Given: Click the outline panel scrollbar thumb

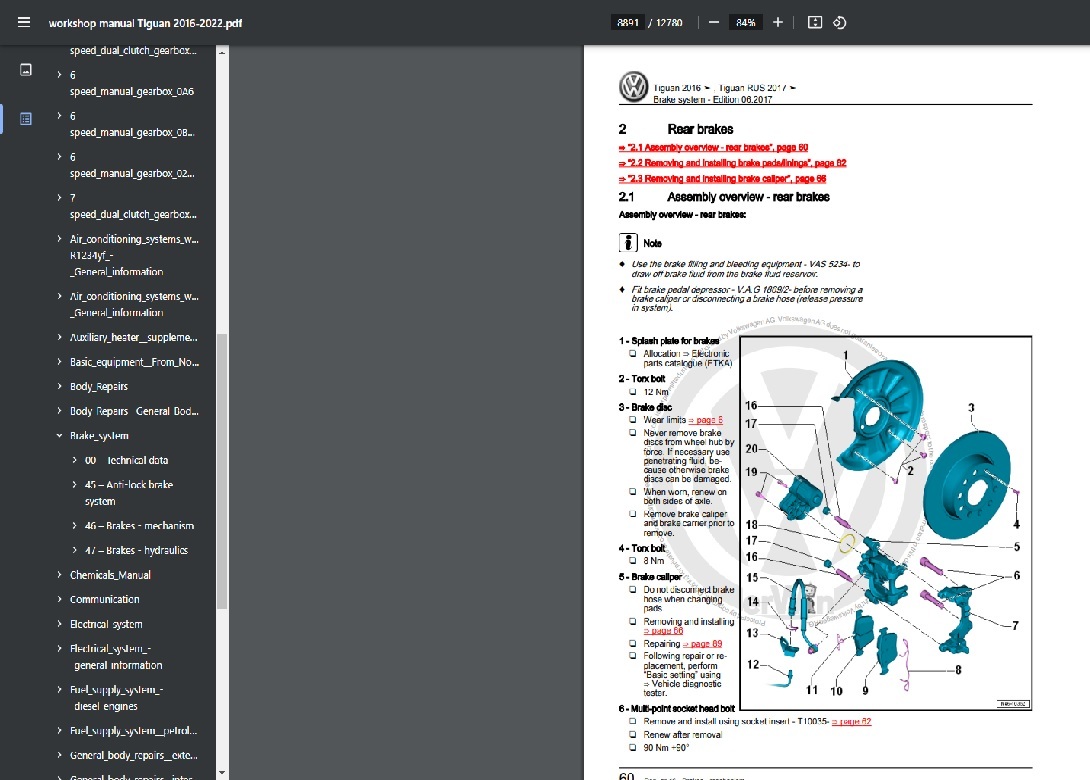Looking at the screenshot, I should (222, 471).
